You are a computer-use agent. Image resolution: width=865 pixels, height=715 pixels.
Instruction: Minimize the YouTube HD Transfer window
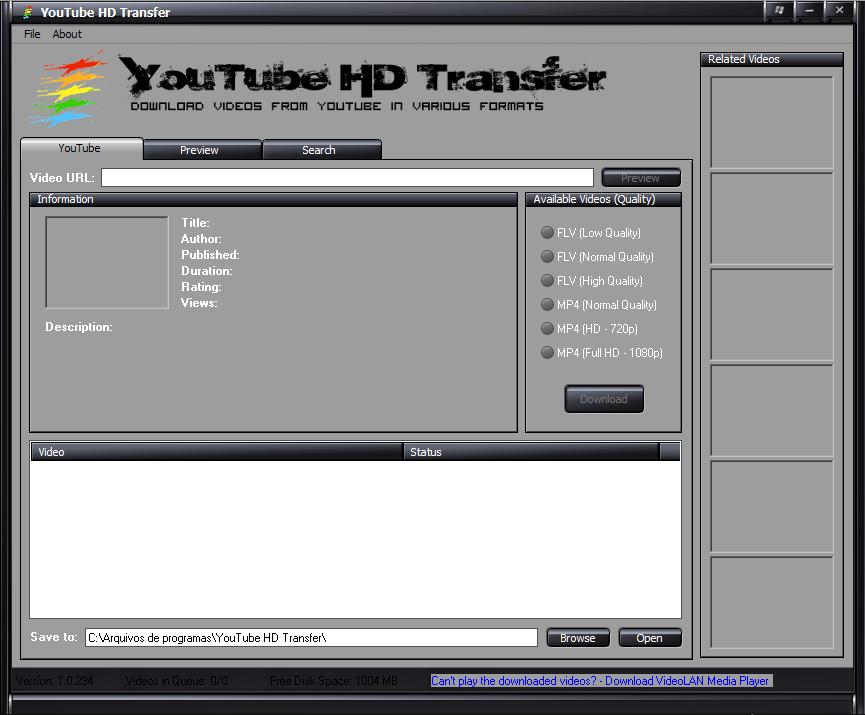[x=809, y=10]
